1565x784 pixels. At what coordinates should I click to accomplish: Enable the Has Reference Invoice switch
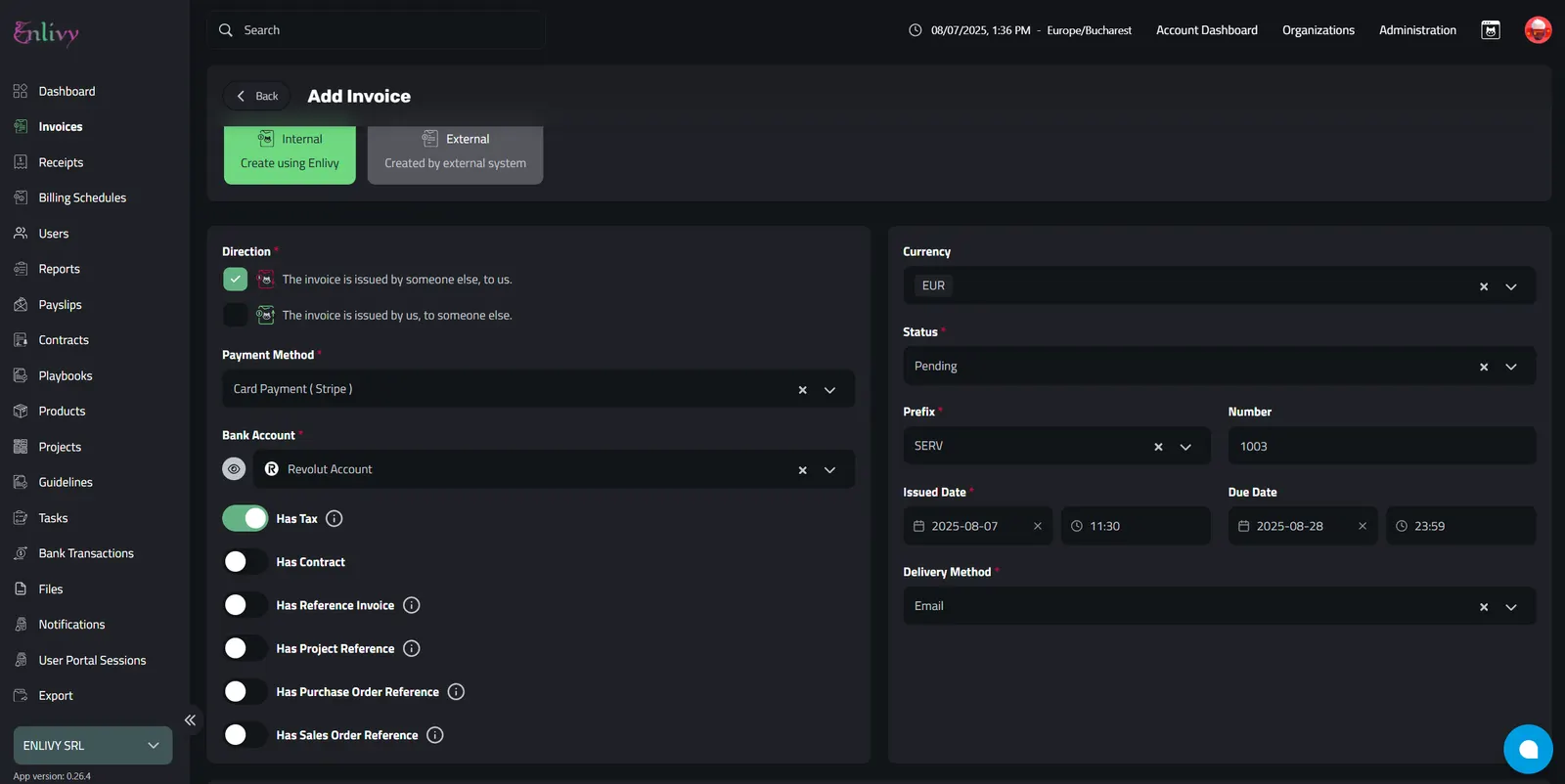(x=245, y=605)
